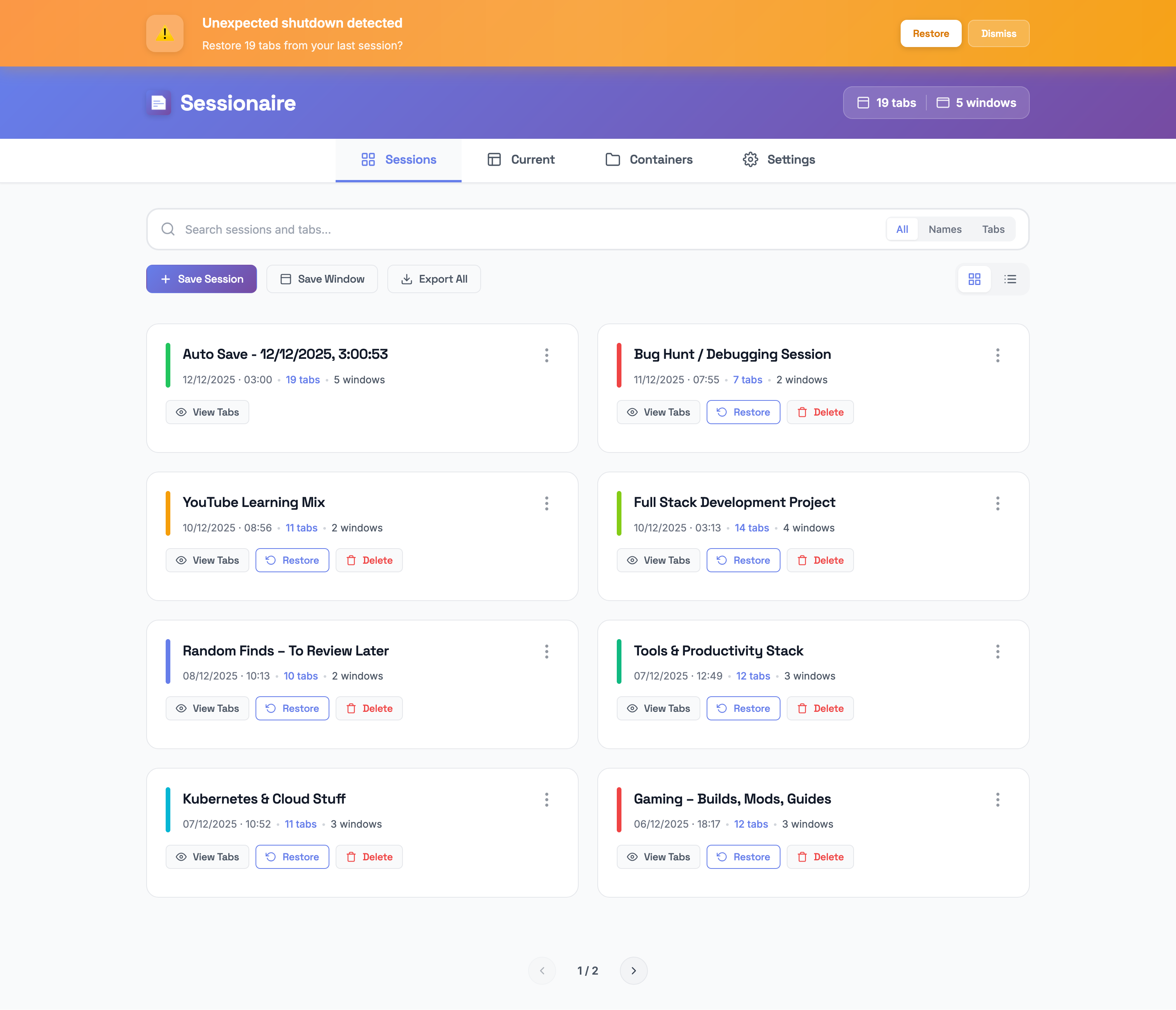The image size is (1176, 1010).
Task: Open the Containers tab
Action: coord(649,159)
